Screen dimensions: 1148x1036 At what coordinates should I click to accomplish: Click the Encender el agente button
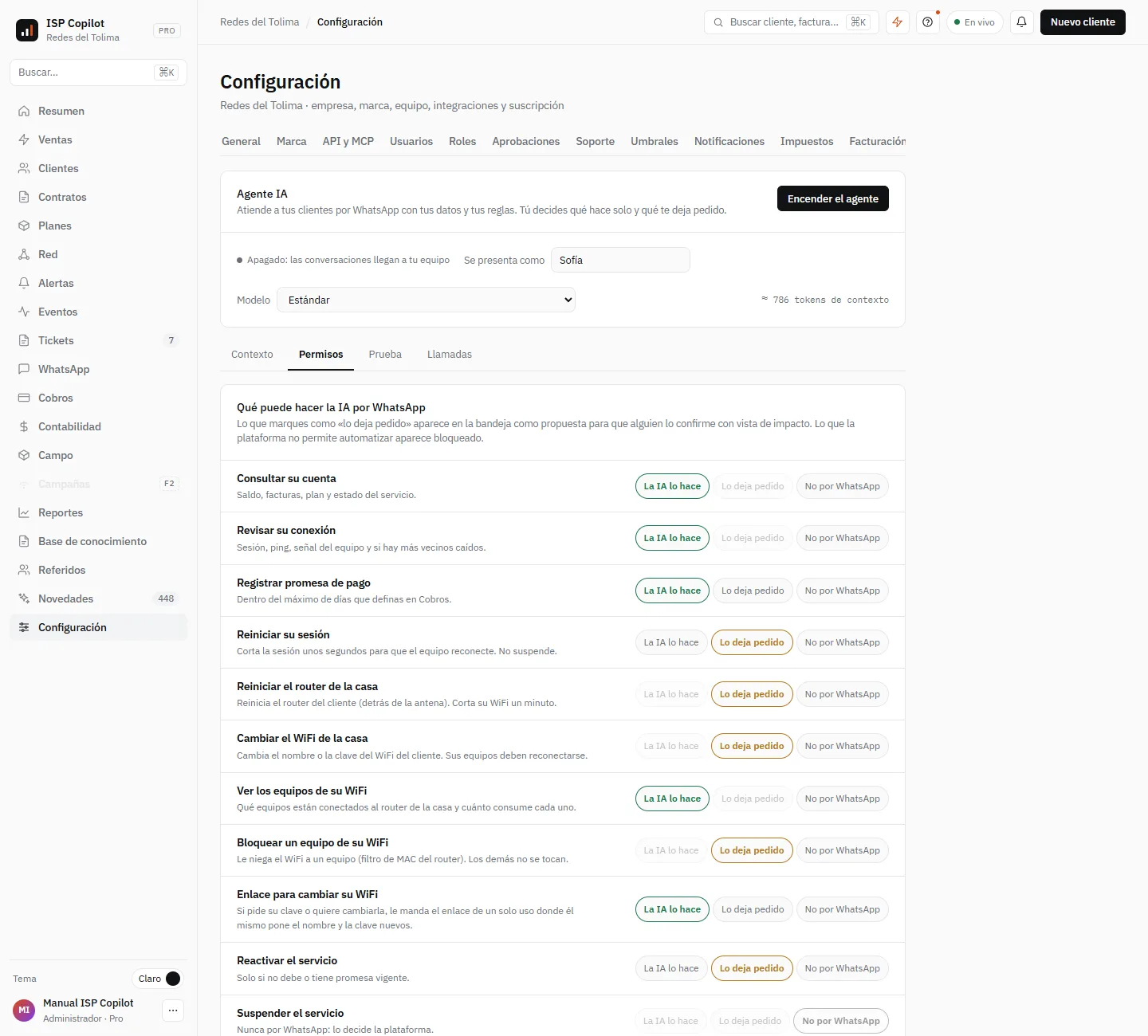[833, 198]
